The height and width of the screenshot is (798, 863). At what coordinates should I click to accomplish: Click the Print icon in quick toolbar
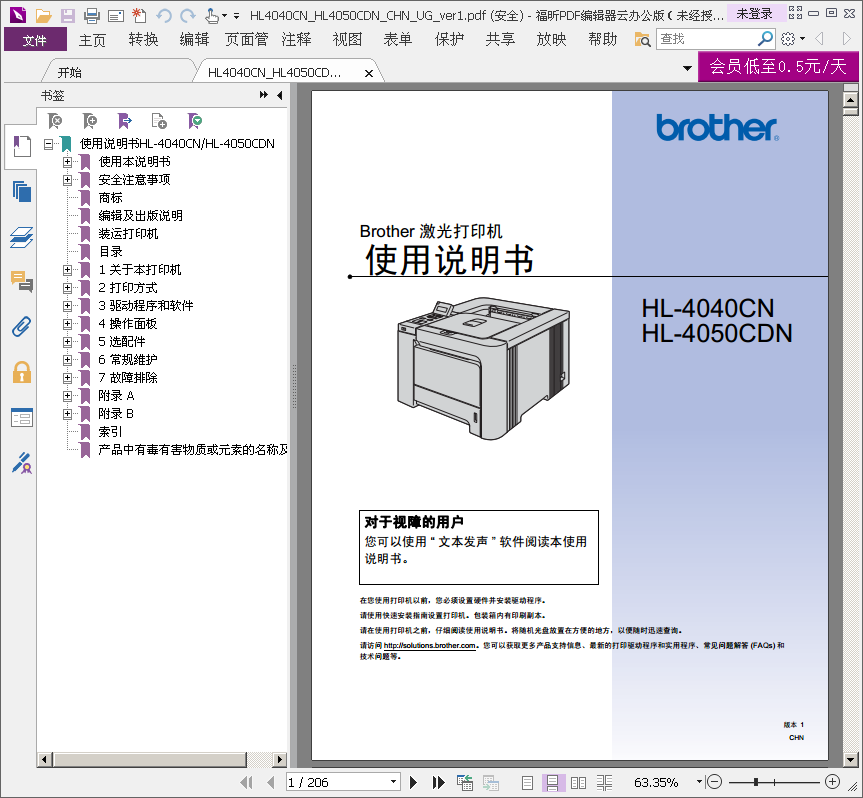[x=92, y=15]
